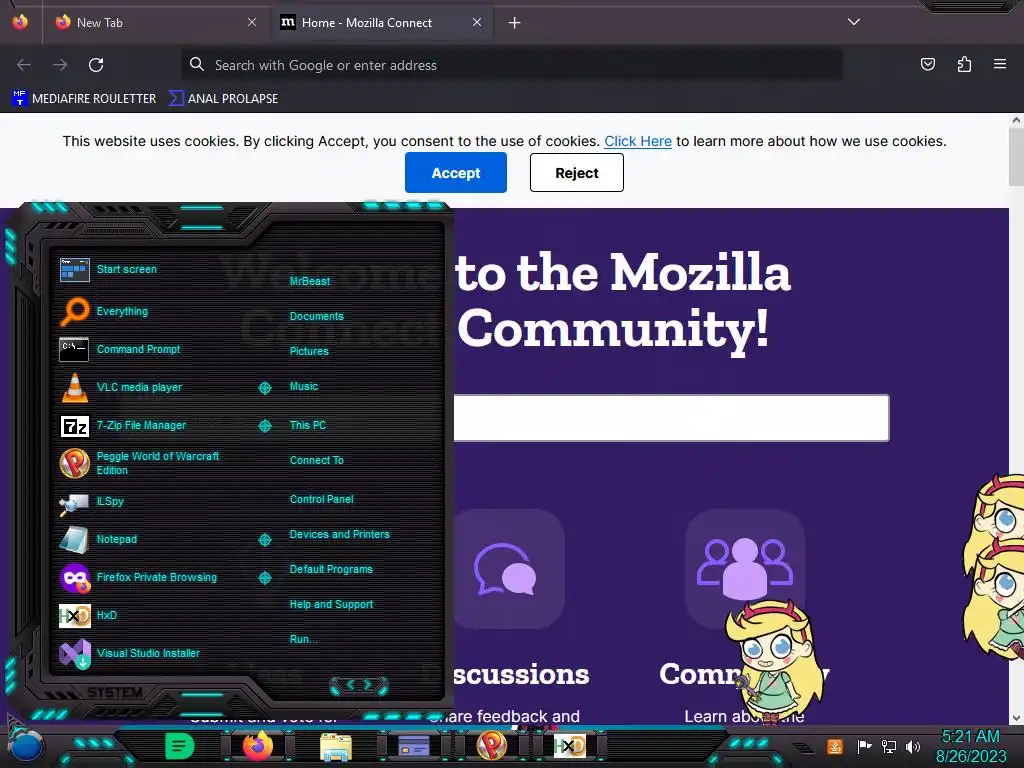Expand VLC media player jump list arrow
Screen dimensions: 1024x768
pos(264,388)
